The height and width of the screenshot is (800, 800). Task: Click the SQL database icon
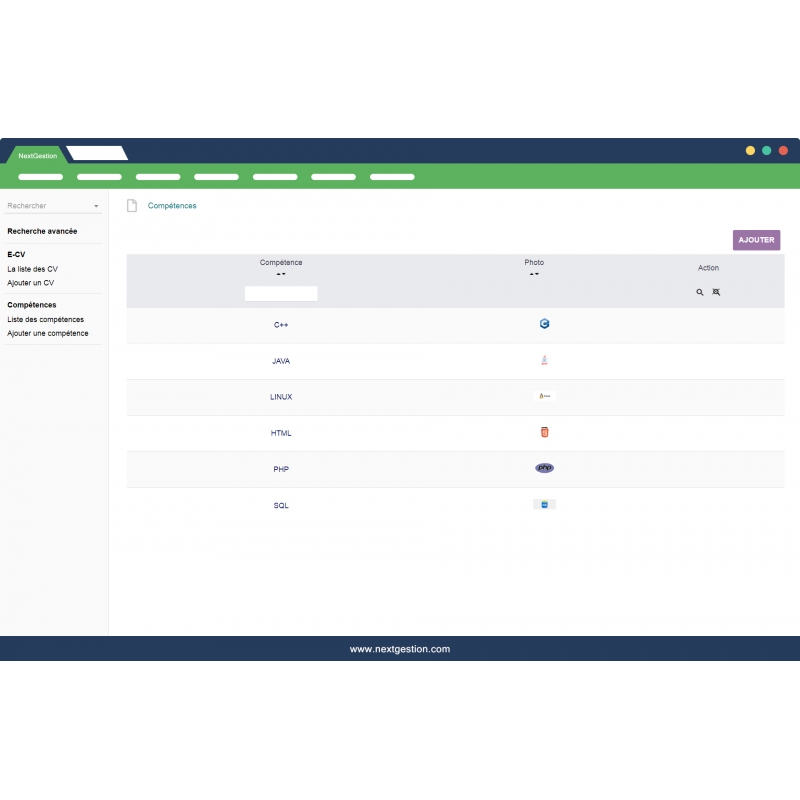[544, 504]
